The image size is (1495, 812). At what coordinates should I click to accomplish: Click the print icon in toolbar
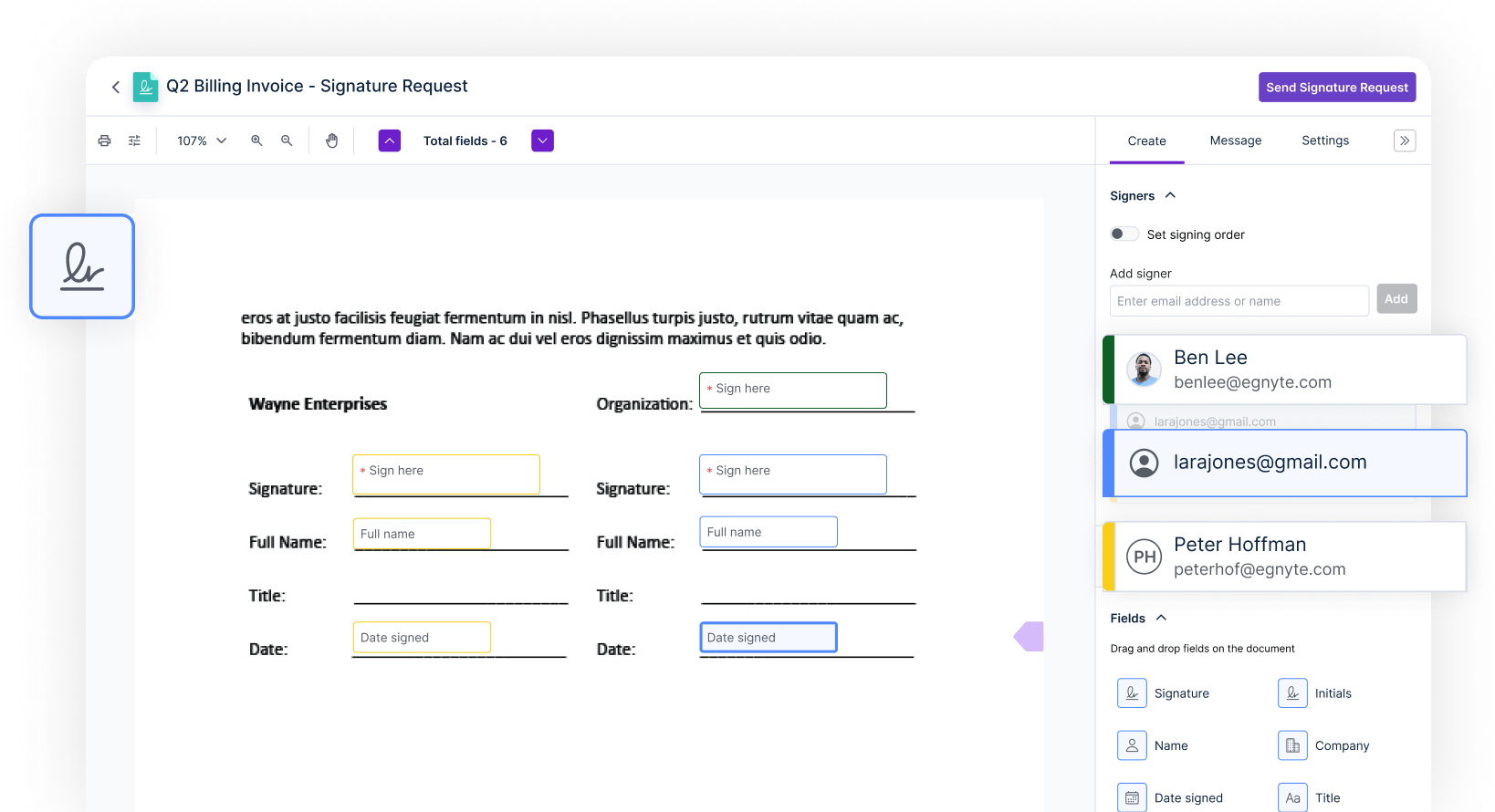[x=104, y=141]
